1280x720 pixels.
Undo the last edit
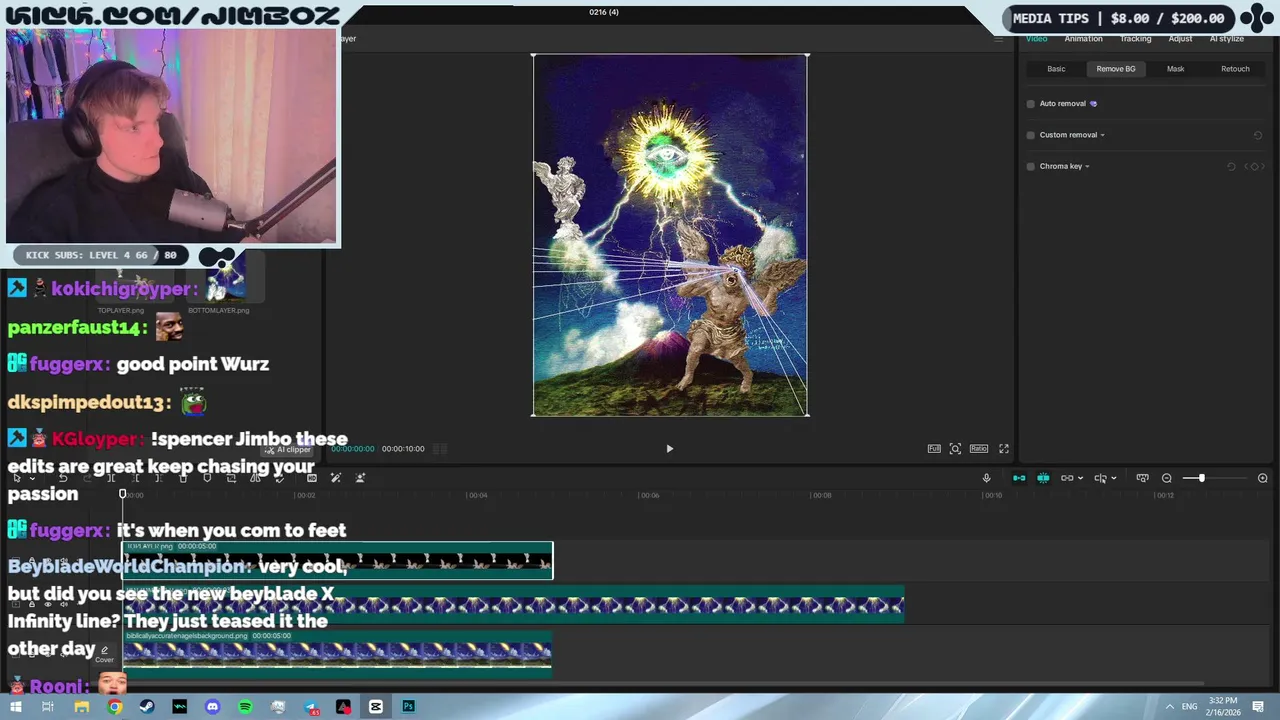(x=63, y=478)
